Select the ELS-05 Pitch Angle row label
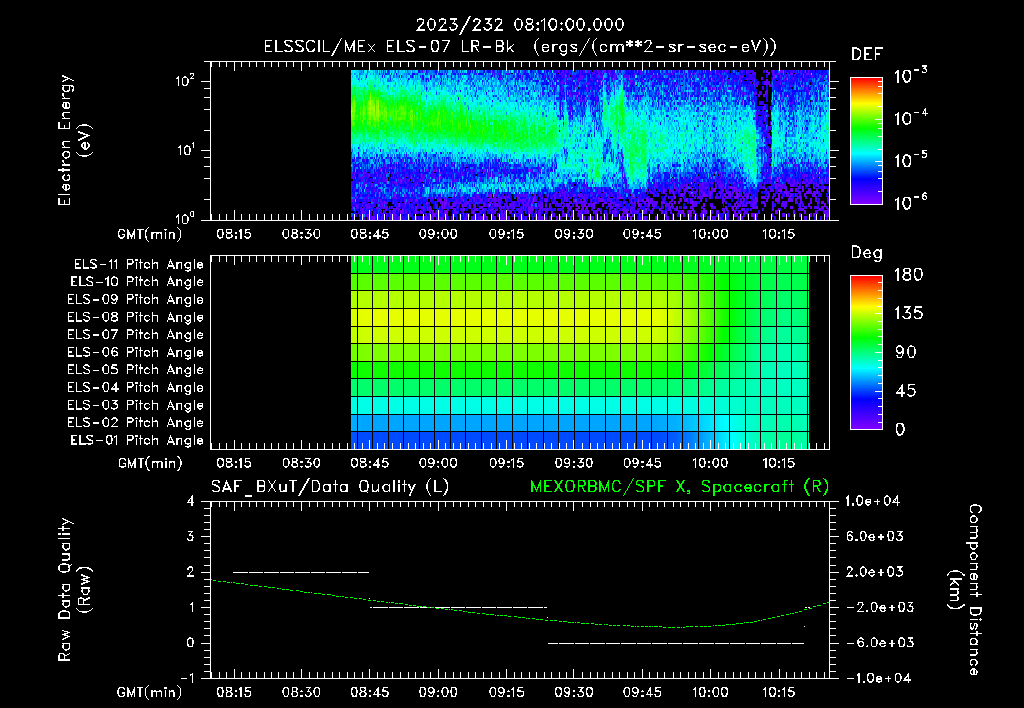 pyautogui.click(x=136, y=370)
